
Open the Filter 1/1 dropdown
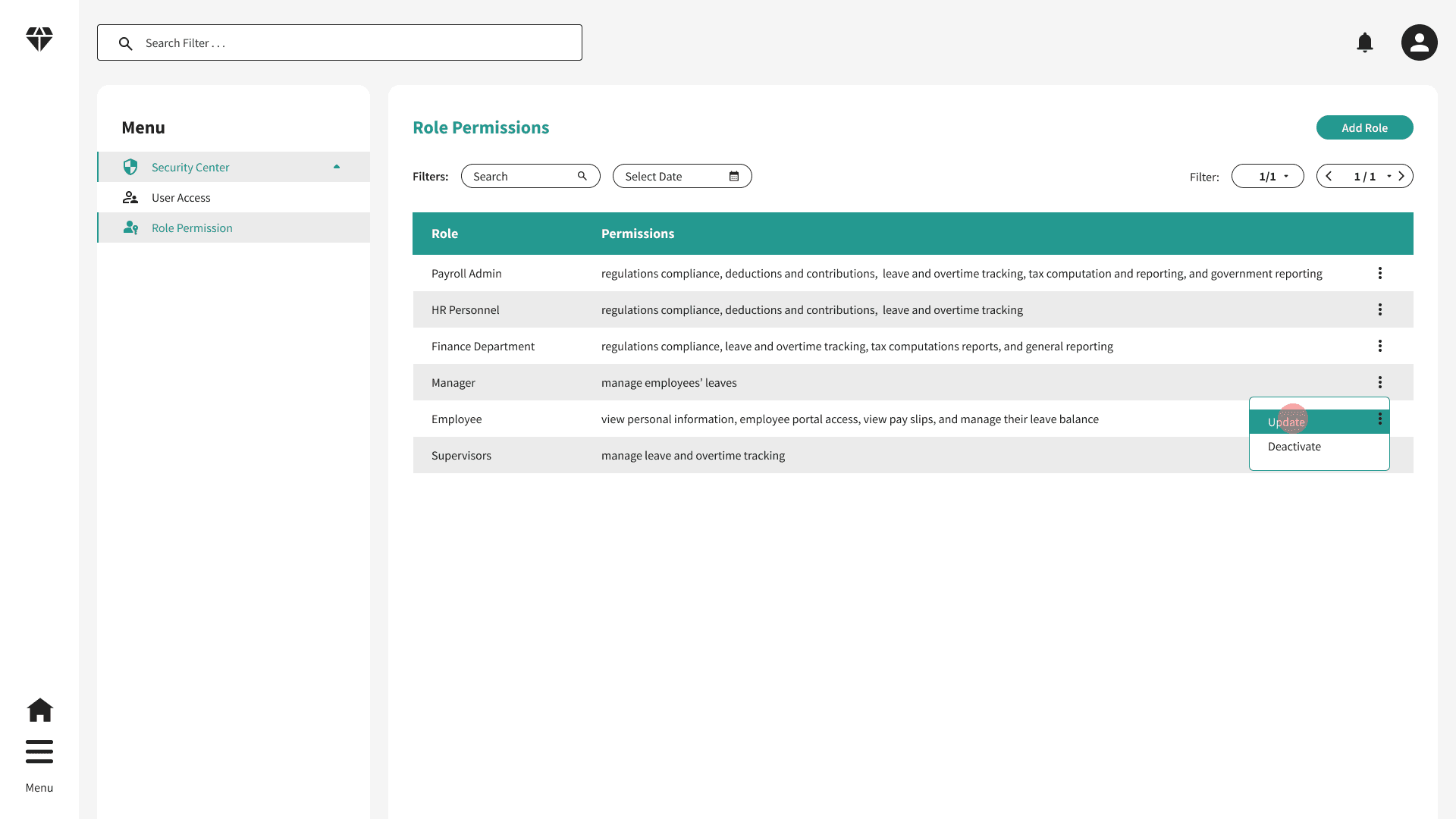[x=1267, y=176]
